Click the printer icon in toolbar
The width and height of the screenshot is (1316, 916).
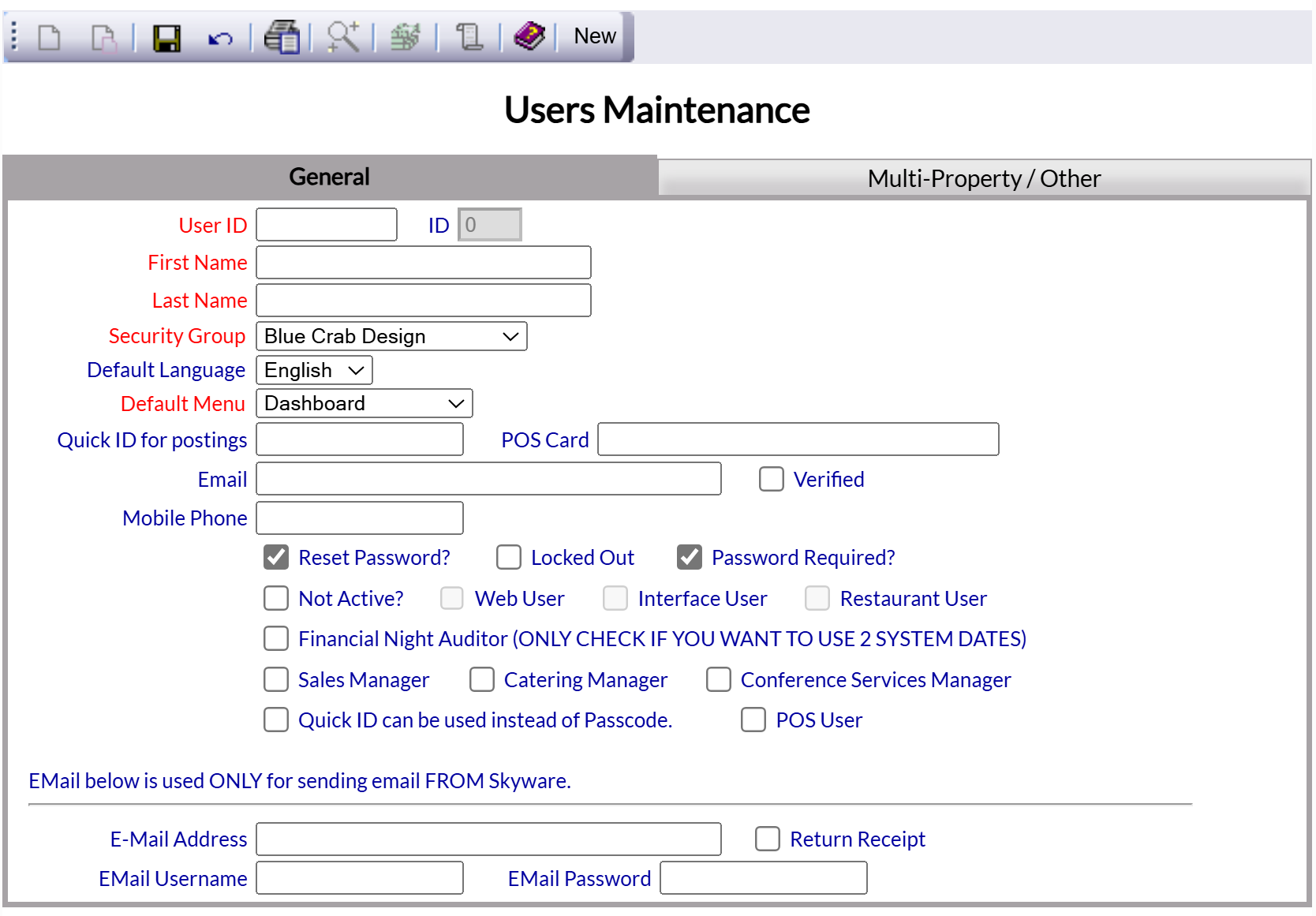(x=282, y=37)
